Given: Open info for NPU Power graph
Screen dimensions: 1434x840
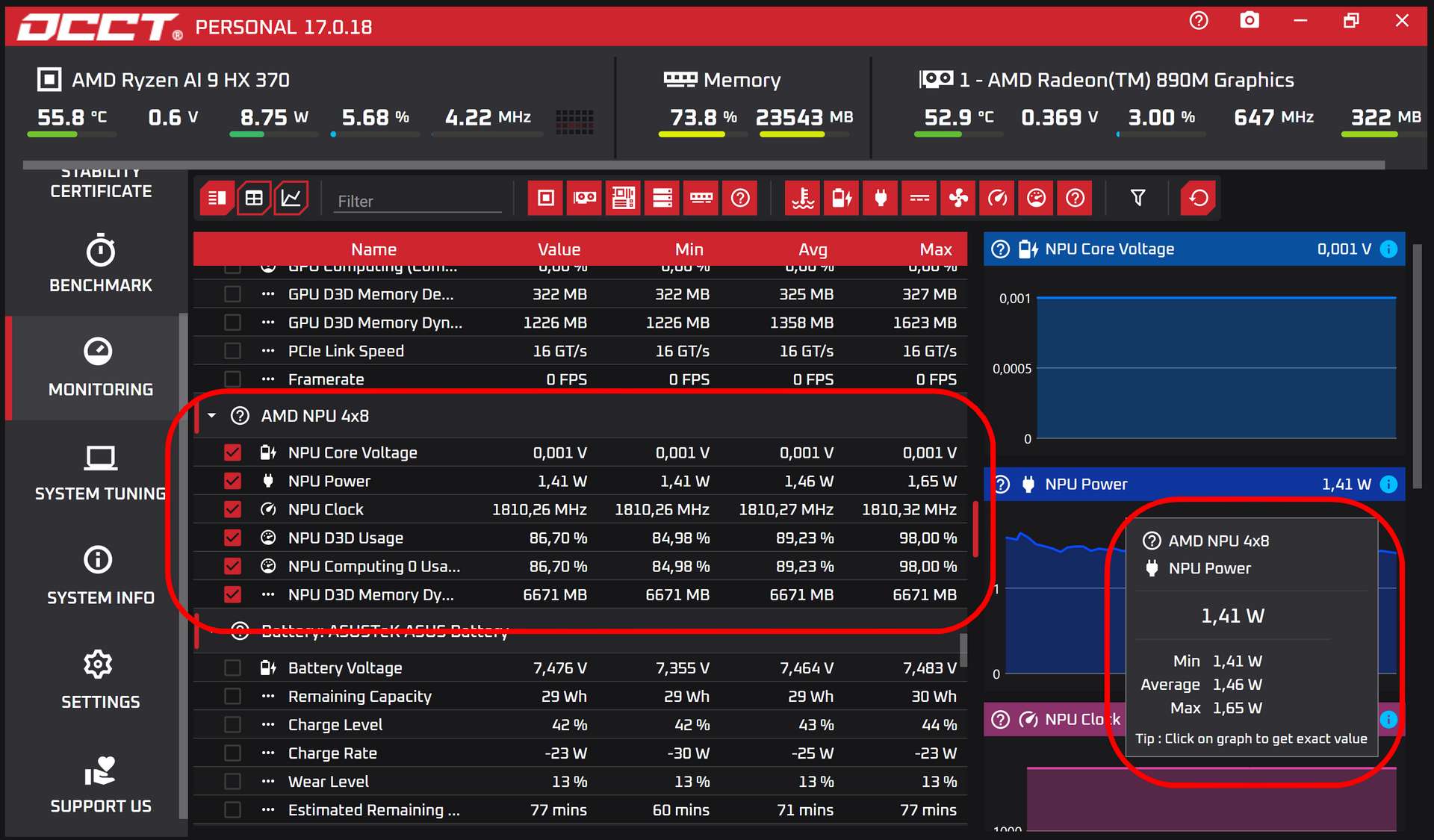Looking at the screenshot, I should click(1388, 485).
